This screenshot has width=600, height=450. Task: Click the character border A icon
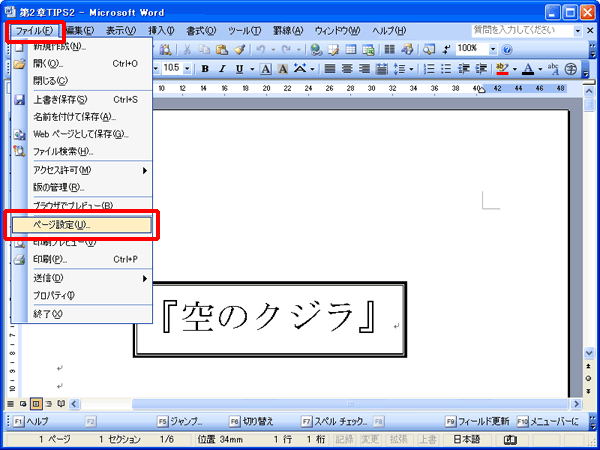click(x=265, y=69)
